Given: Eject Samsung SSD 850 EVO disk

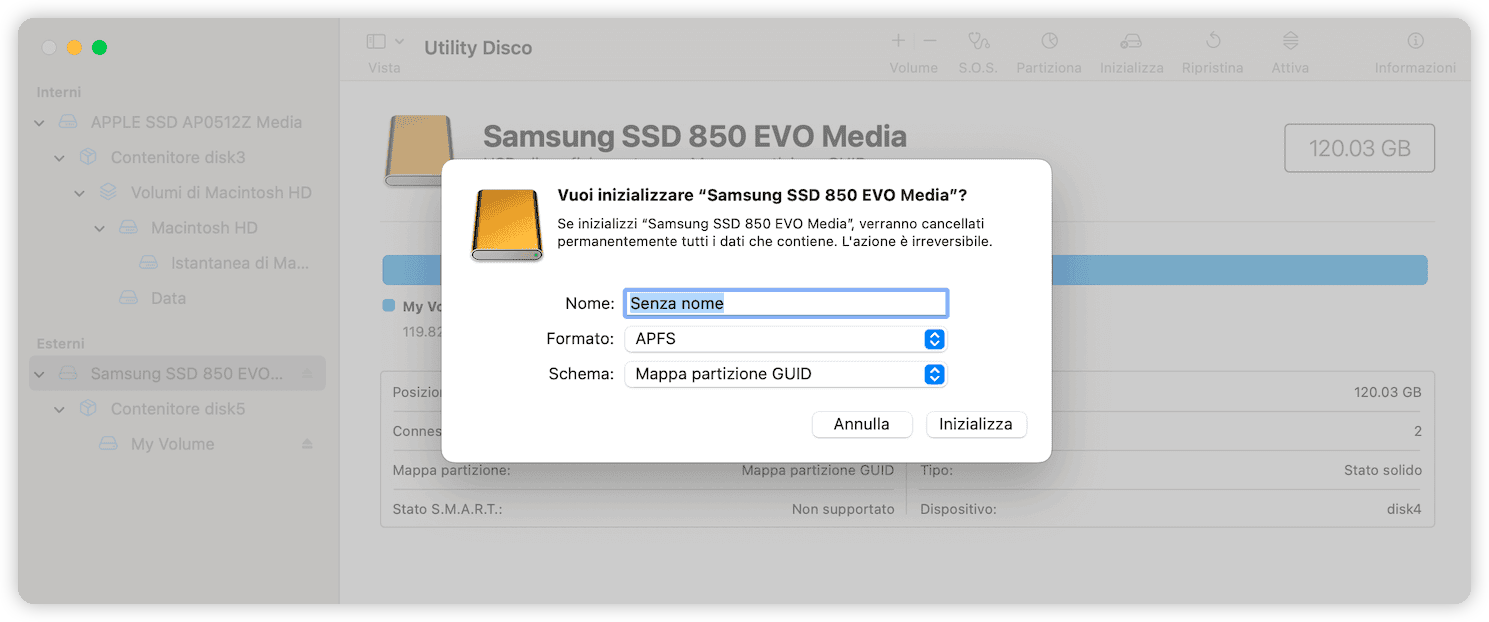Looking at the screenshot, I should 307,373.
